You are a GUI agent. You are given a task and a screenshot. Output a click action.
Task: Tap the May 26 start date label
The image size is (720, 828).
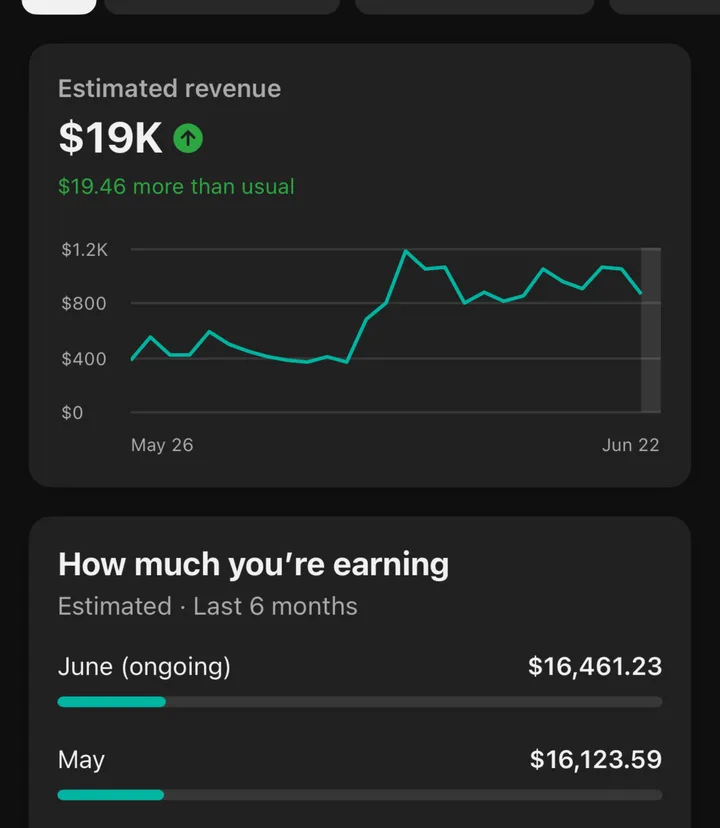click(x=162, y=445)
